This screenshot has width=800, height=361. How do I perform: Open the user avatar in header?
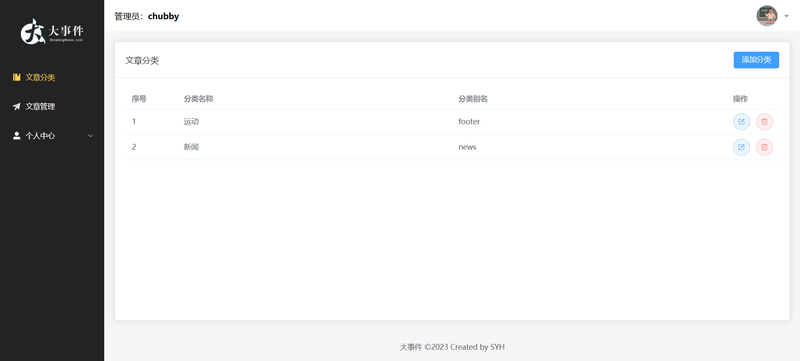766,16
